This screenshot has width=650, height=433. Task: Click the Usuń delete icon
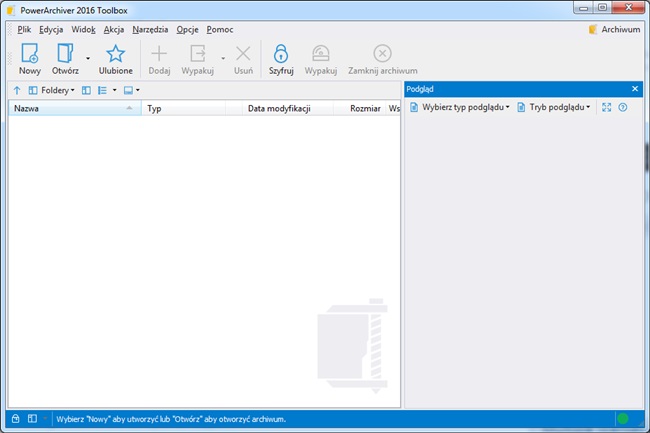click(243, 59)
